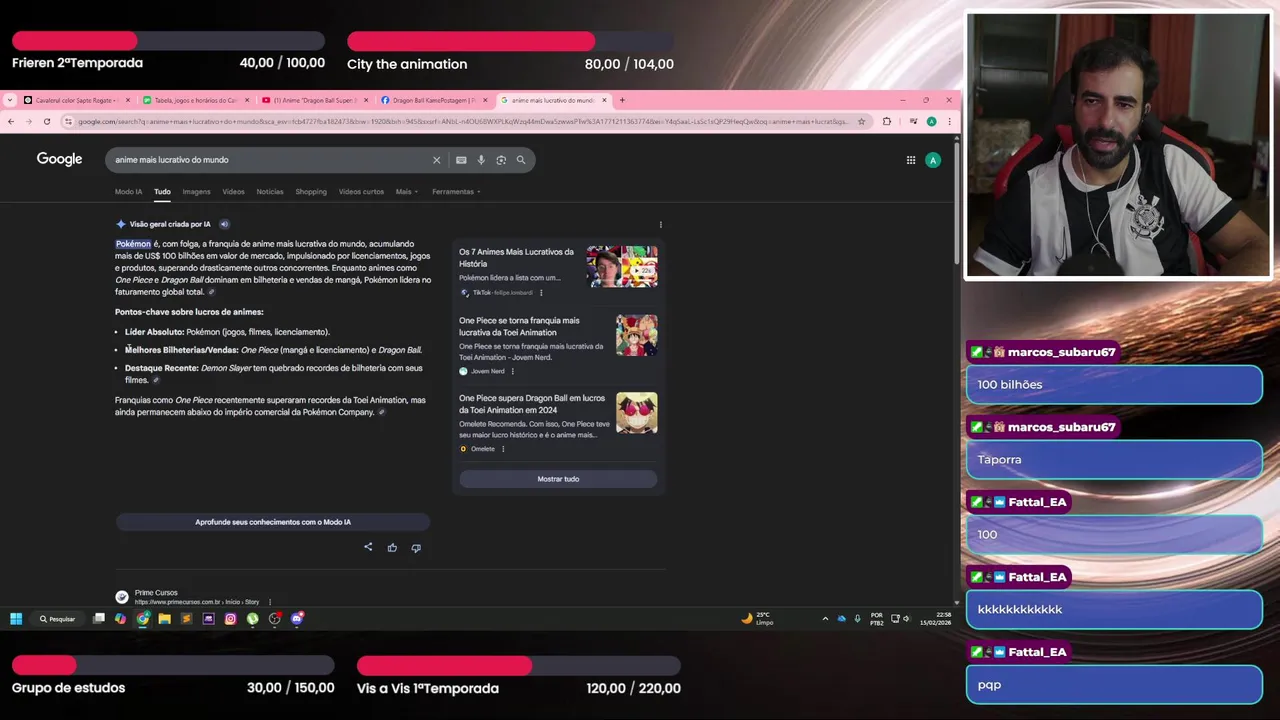Screen dimensions: 1280x720
Task: Select the Notícias results tab
Action: 270,192
